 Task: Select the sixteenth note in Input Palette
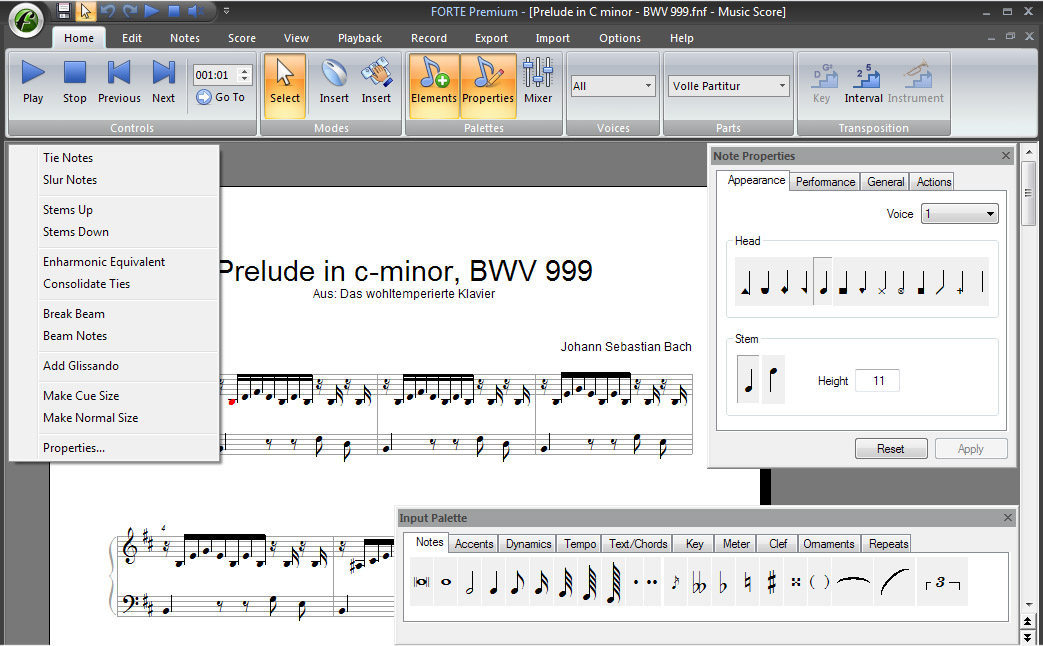(x=541, y=582)
